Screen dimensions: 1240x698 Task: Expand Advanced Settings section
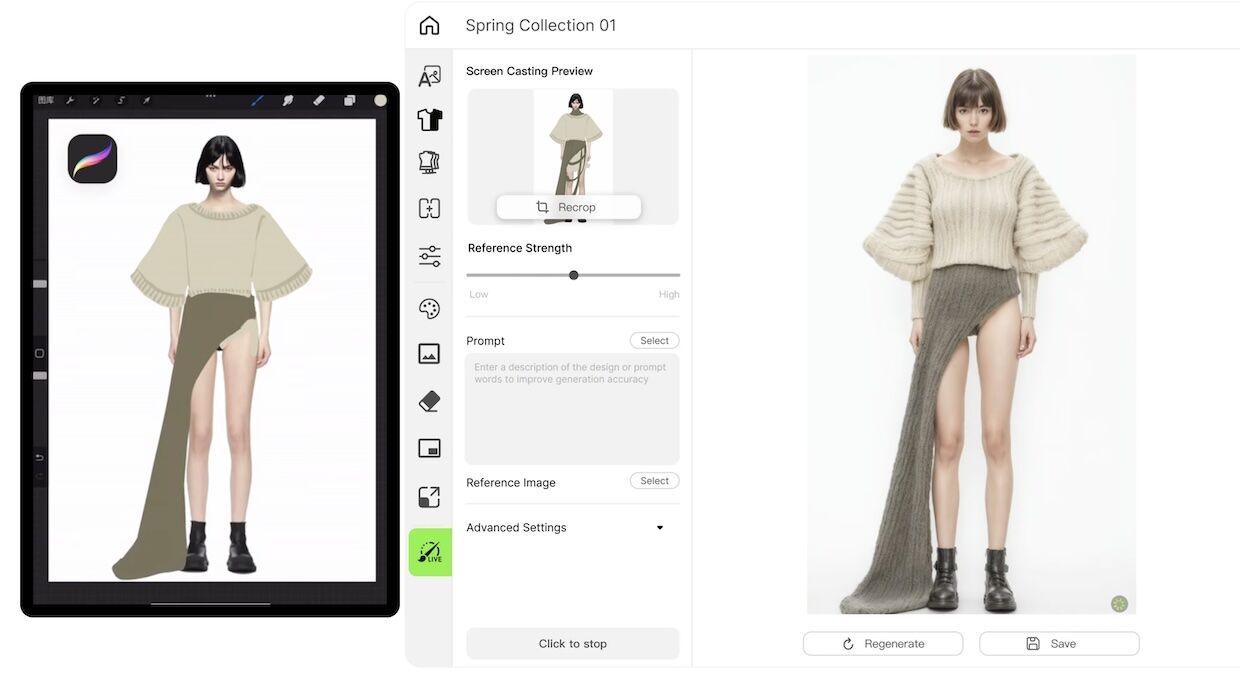(x=659, y=528)
